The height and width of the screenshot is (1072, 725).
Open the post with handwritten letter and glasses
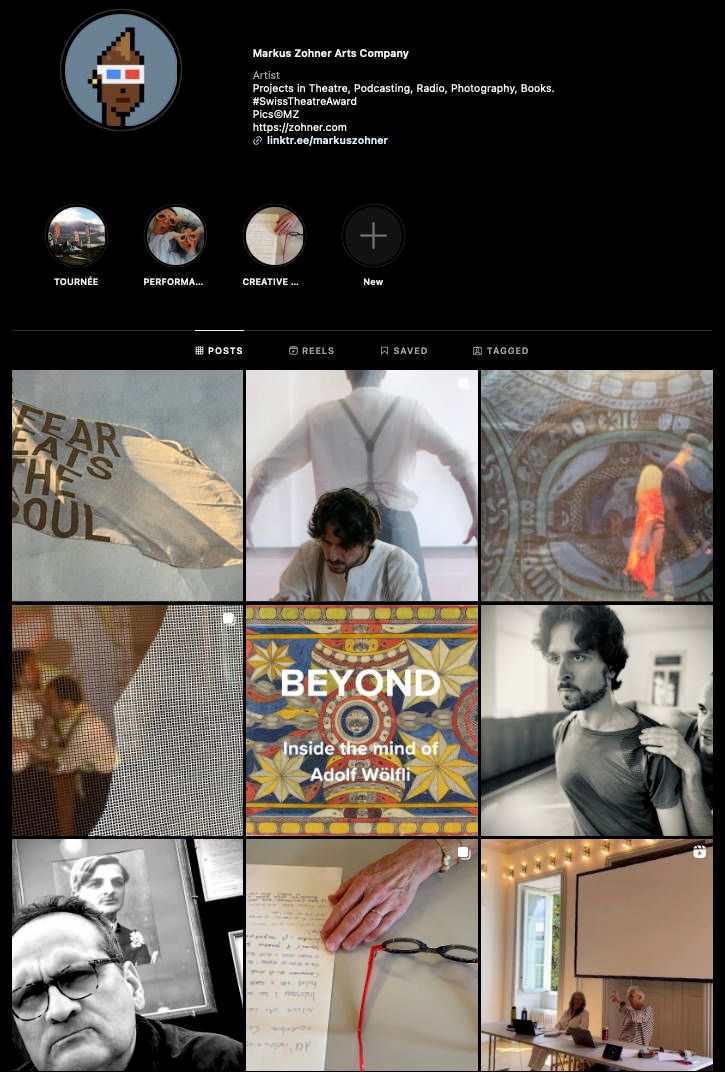coord(361,955)
